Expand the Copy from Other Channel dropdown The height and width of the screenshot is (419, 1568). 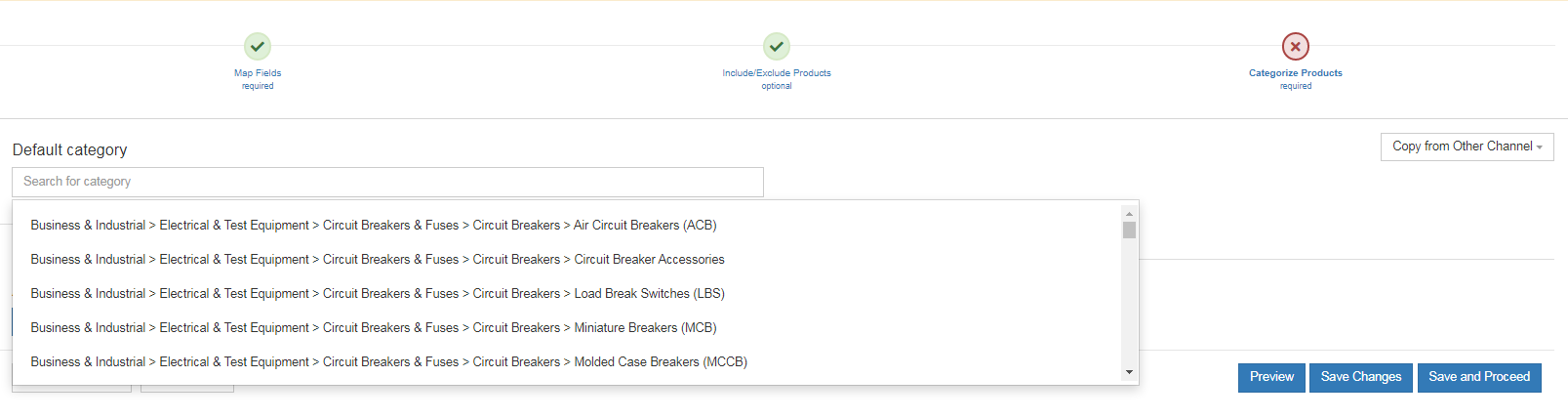[1467, 147]
